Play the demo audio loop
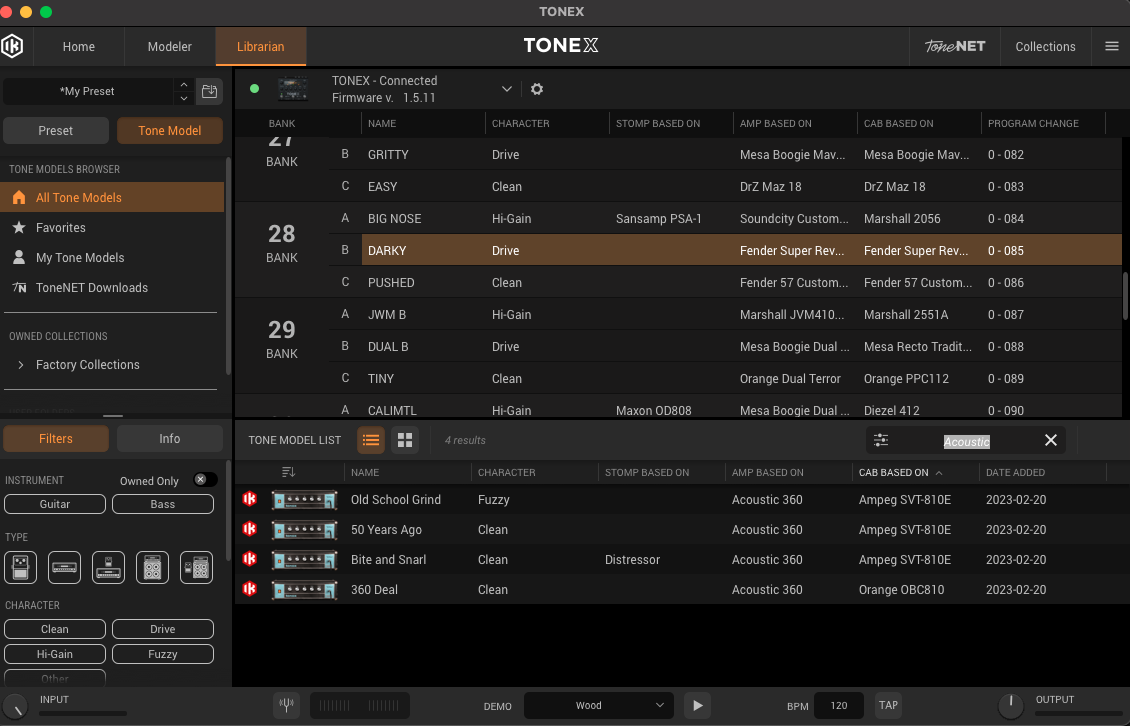This screenshot has width=1130, height=726. point(697,705)
